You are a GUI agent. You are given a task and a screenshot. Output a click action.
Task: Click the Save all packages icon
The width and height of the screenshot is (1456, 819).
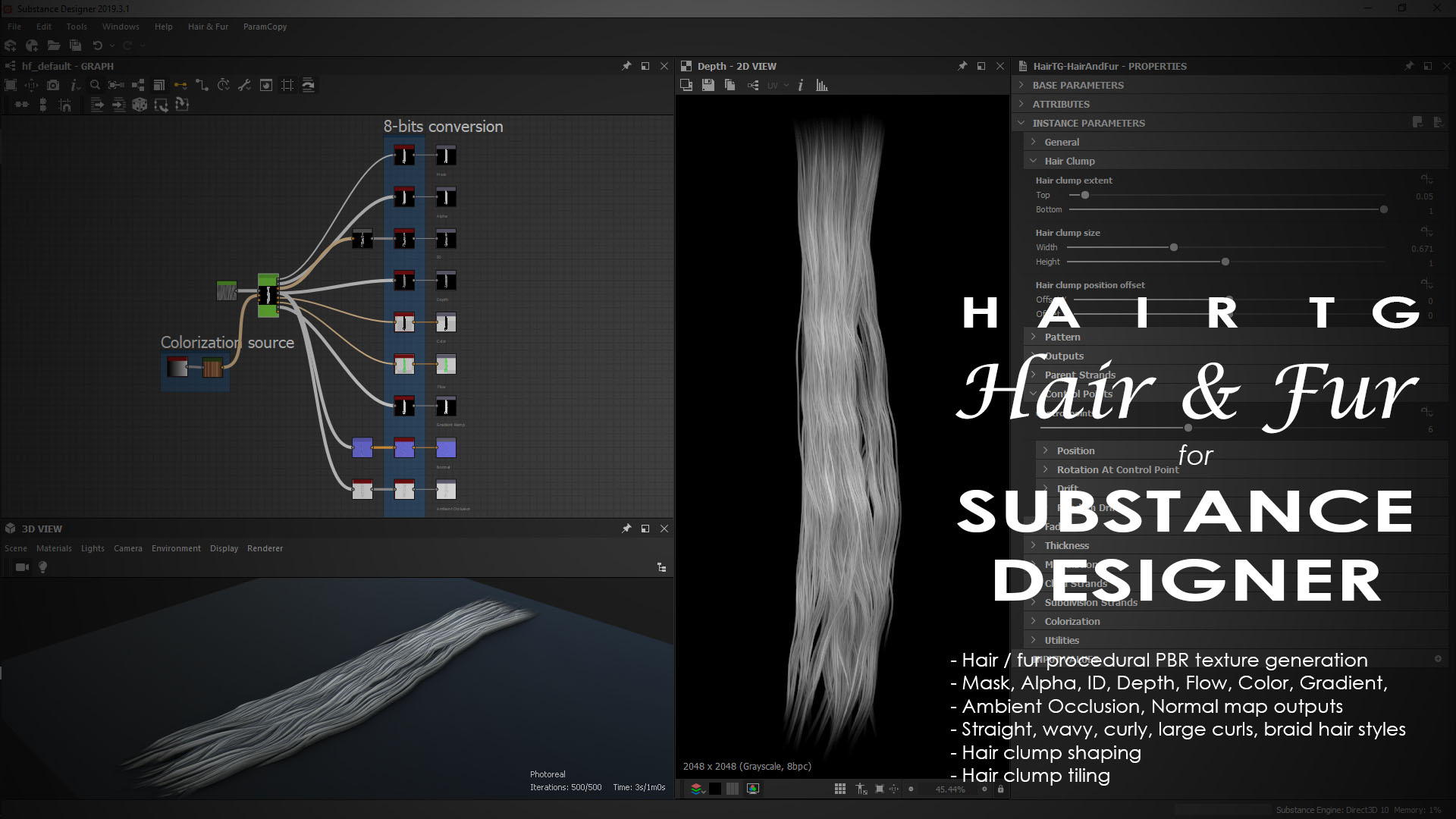coord(75,45)
